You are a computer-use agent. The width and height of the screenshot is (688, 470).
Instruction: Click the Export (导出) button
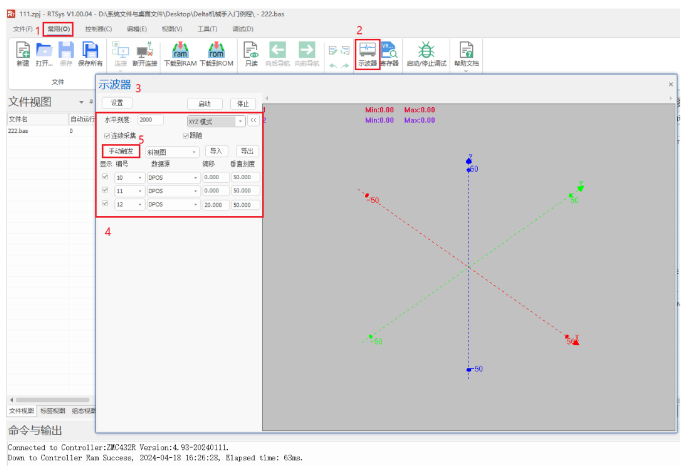(247, 151)
